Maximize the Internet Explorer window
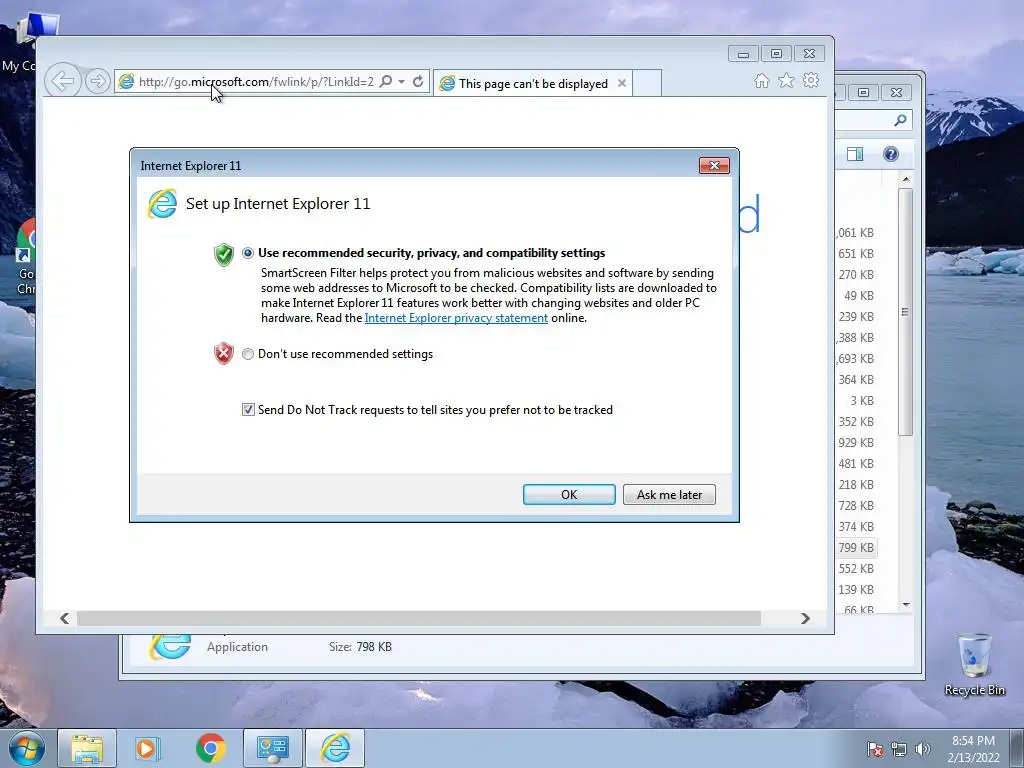The width and height of the screenshot is (1024, 768). click(776, 54)
